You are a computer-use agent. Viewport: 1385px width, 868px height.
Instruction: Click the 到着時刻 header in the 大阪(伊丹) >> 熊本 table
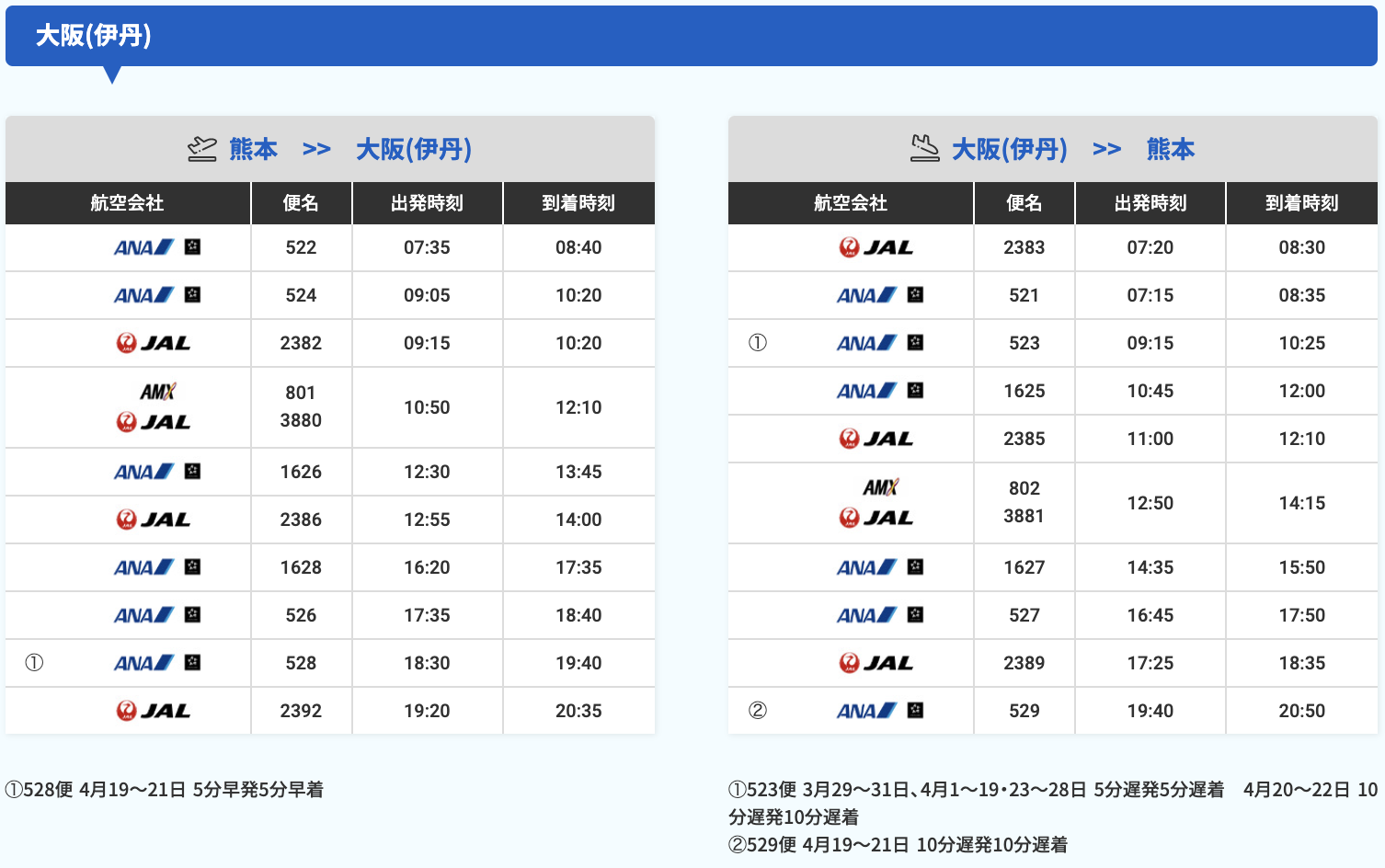click(x=1302, y=203)
